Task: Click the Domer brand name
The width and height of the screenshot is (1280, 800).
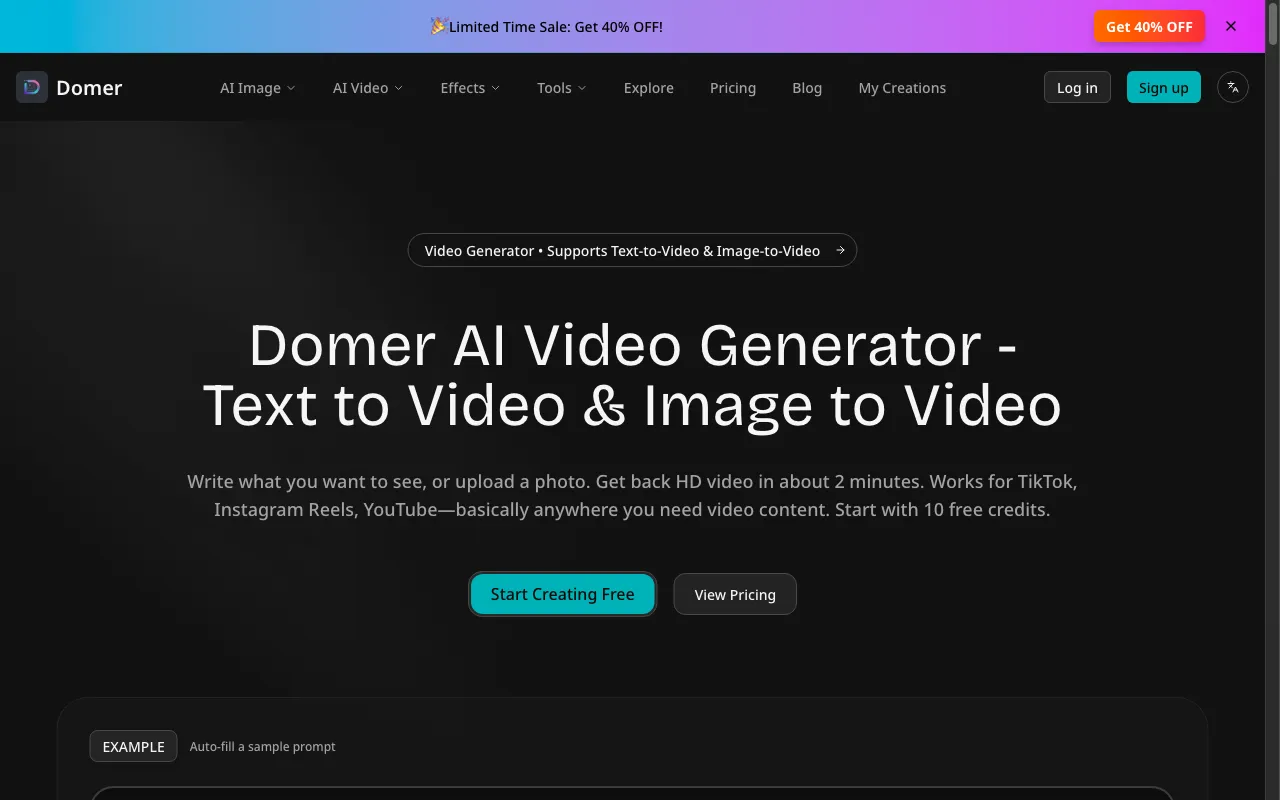Action: pos(89,87)
